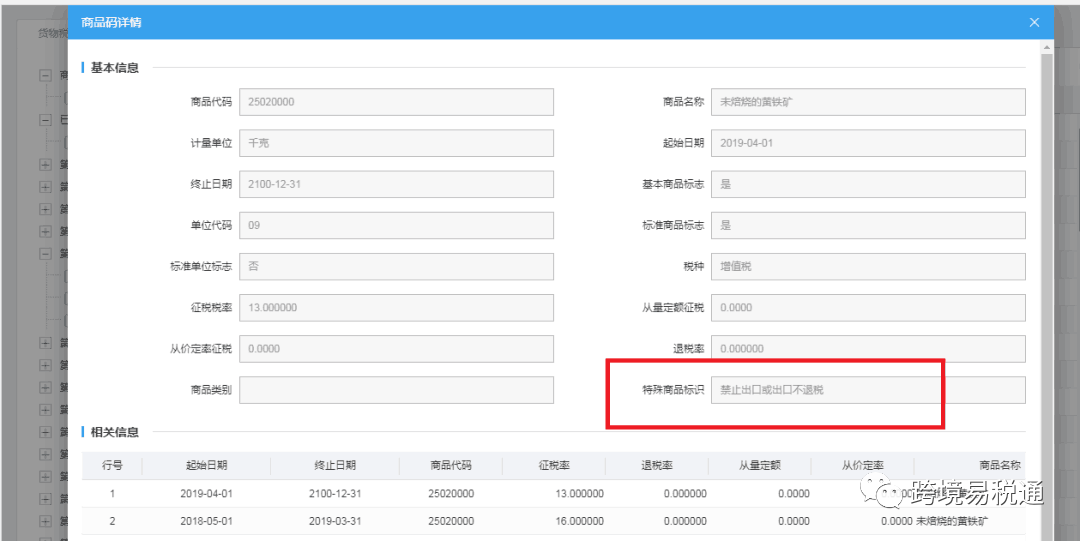
Task: Click the 商品代码 table column header
Action: click(x=450, y=465)
